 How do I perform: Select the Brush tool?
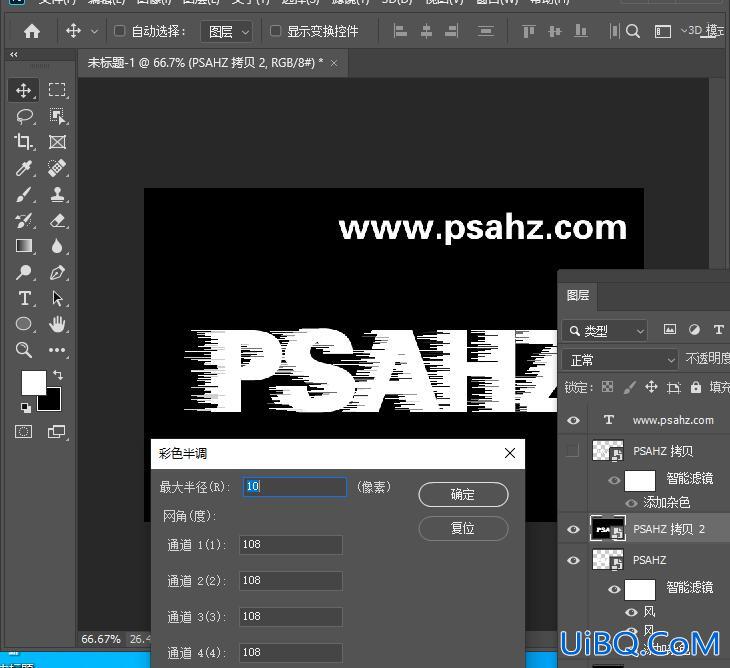coord(24,194)
